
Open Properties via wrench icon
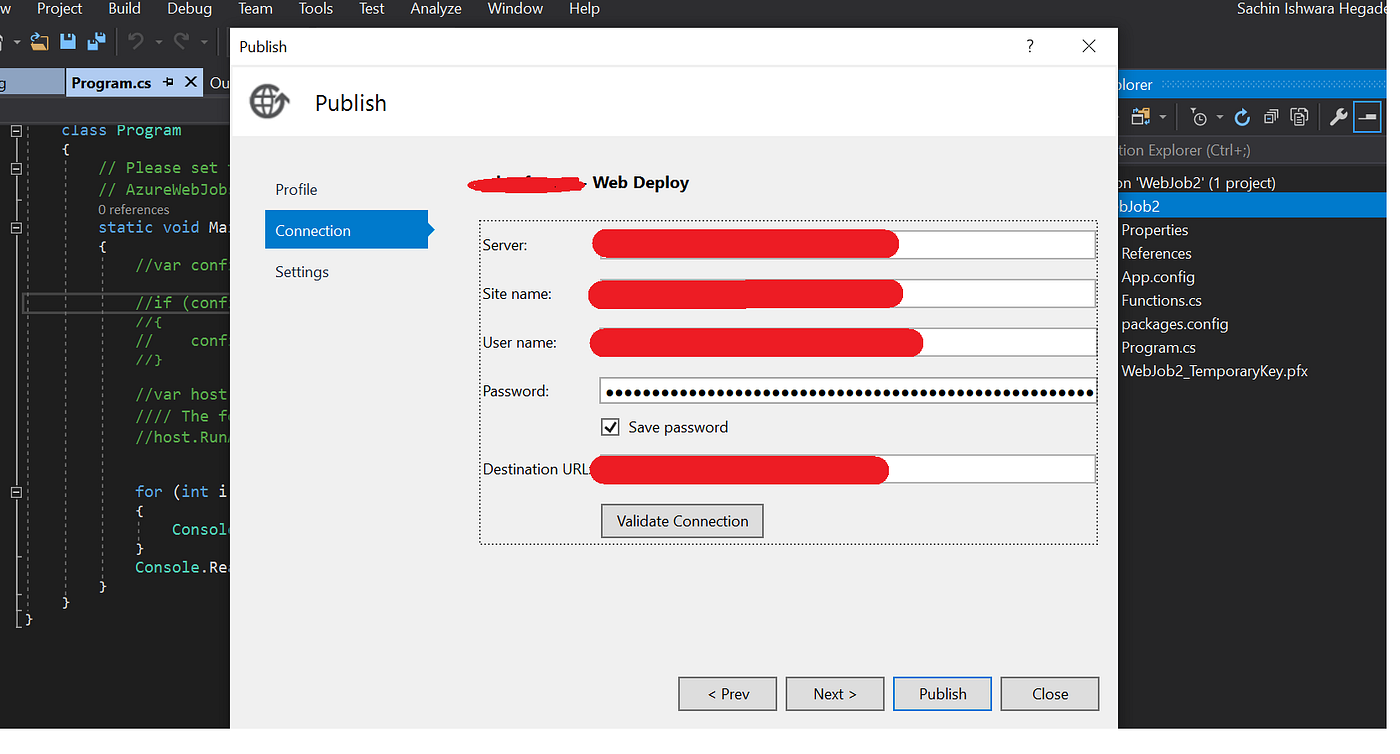coord(1338,117)
